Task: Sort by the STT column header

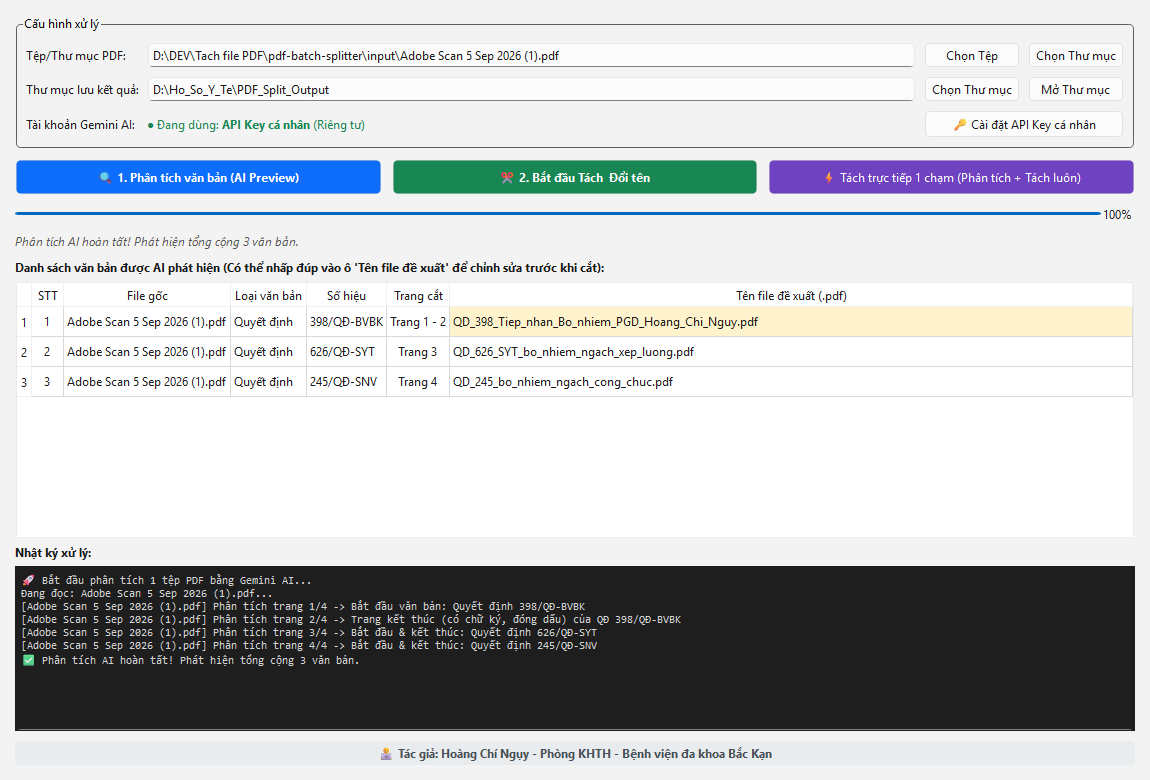Action: pos(48,295)
